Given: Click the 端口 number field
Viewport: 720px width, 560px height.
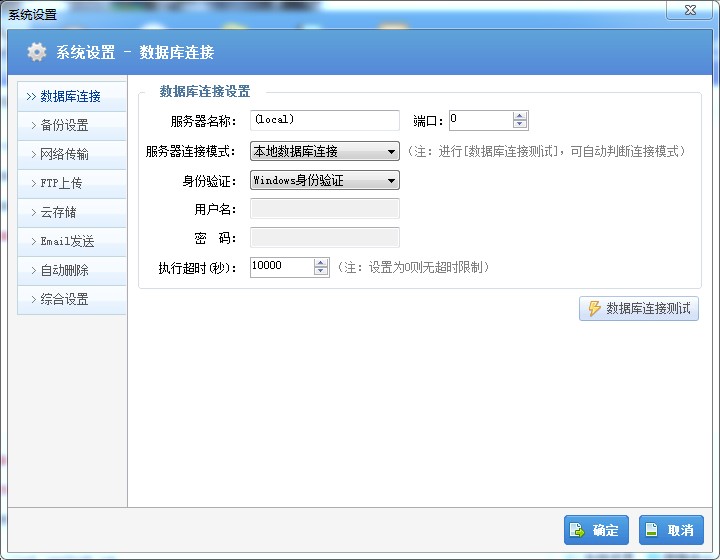Looking at the screenshot, I should coord(480,120).
